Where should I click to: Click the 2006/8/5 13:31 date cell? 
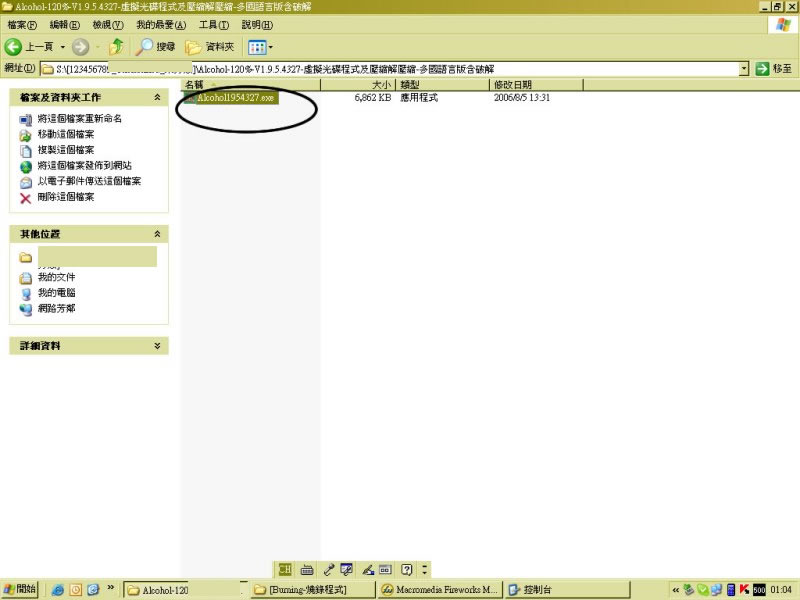click(x=522, y=97)
